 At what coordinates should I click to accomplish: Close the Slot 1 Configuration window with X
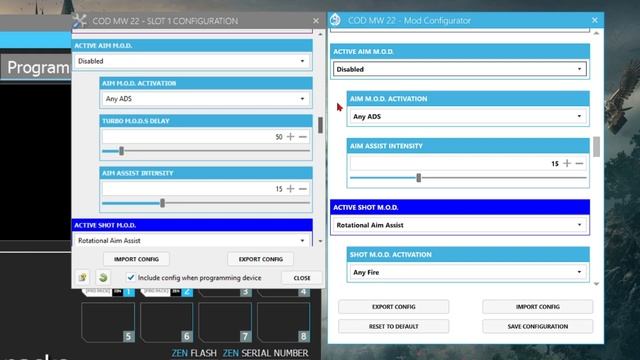tap(316, 20)
